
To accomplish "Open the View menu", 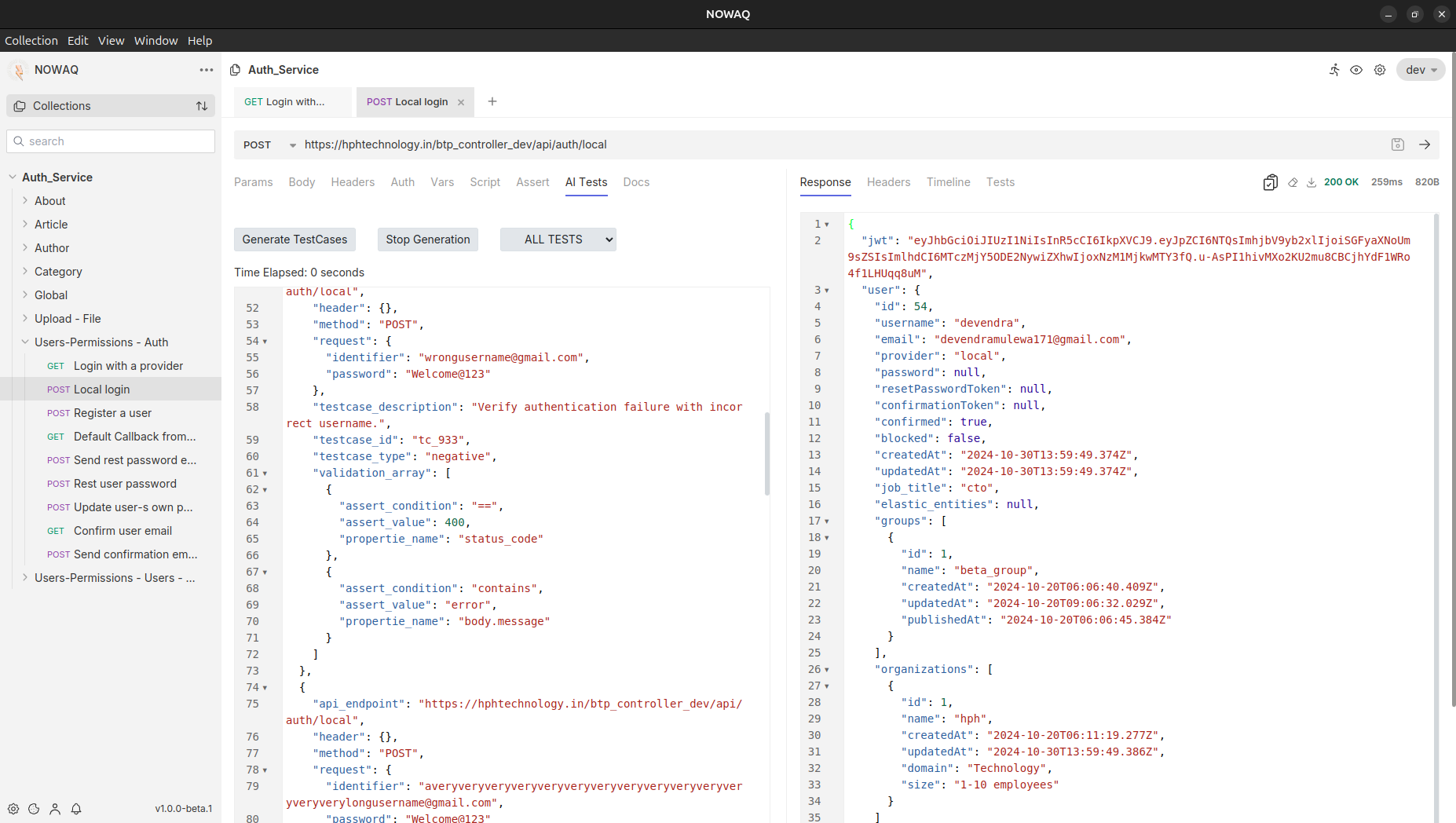I will 111,41.
